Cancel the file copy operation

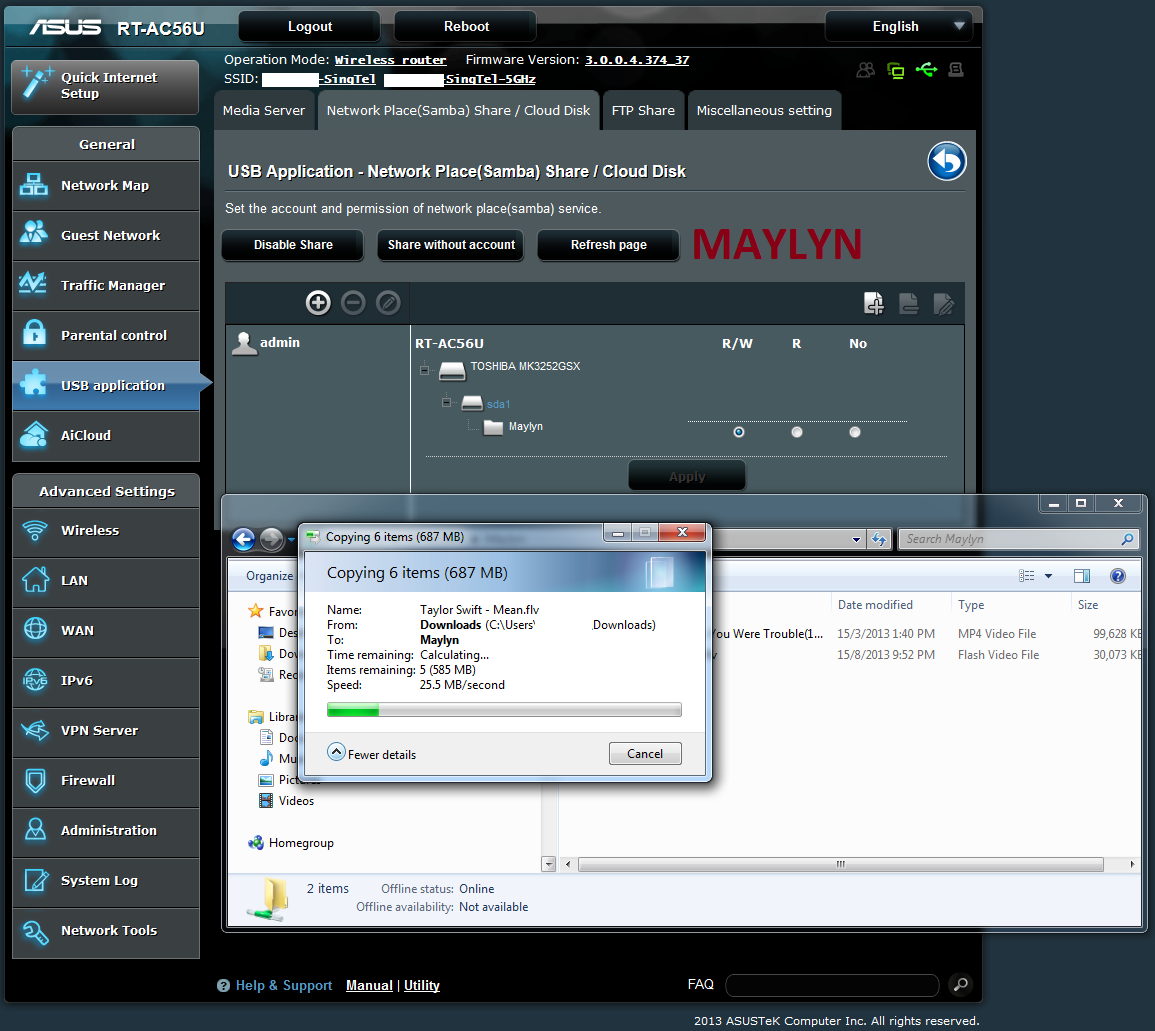644,754
